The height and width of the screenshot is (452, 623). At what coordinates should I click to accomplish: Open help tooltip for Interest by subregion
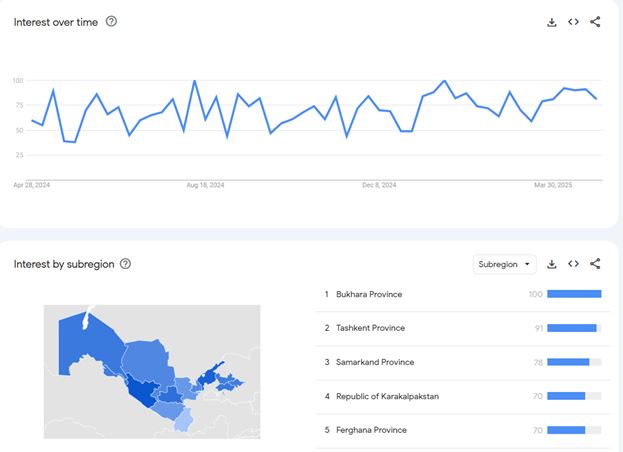coord(125,264)
